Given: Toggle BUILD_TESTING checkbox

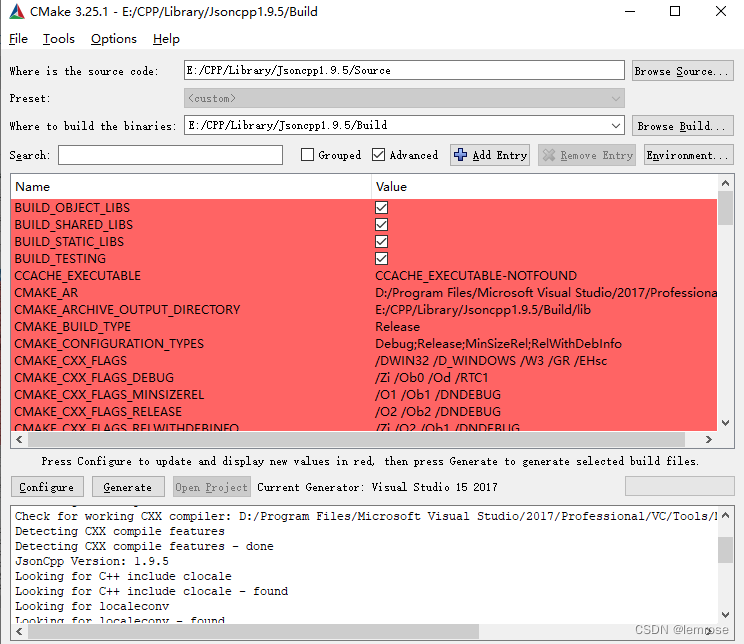Looking at the screenshot, I should tap(381, 259).
